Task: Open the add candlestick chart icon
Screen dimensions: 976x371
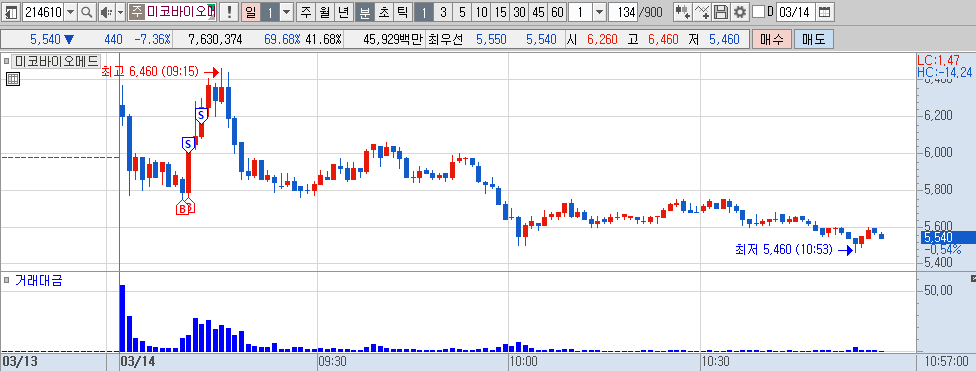Action: coord(683,11)
